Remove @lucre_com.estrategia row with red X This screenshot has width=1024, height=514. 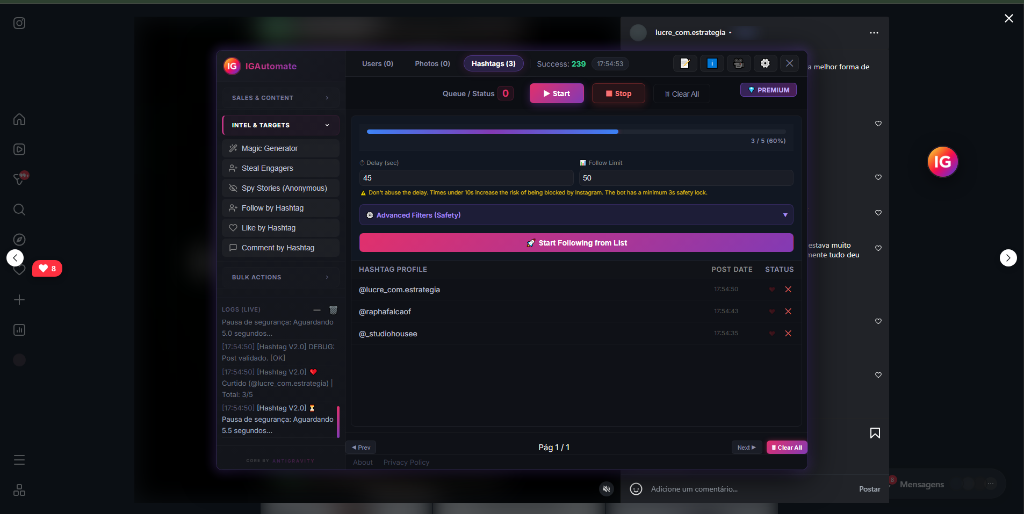point(788,289)
